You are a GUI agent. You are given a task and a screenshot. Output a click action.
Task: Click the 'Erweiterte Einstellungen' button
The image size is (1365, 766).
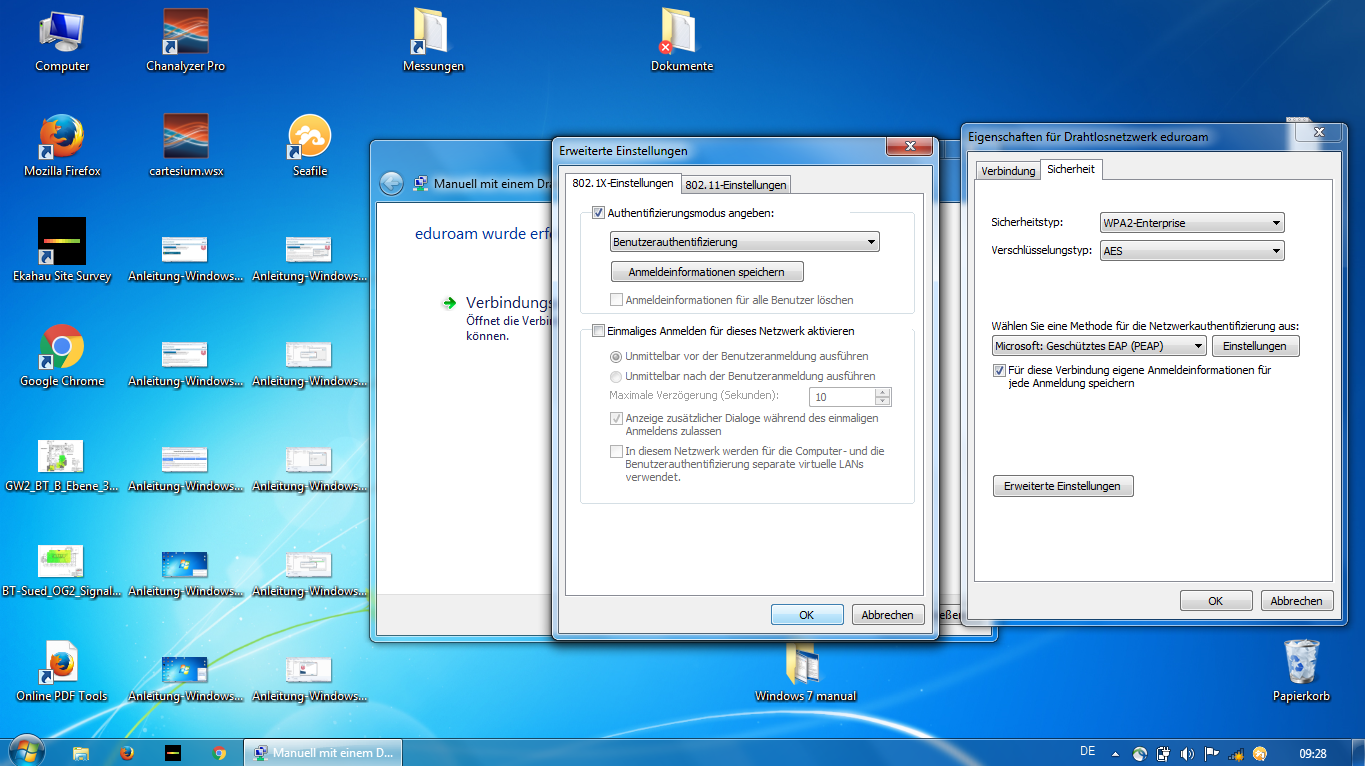[1062, 486]
